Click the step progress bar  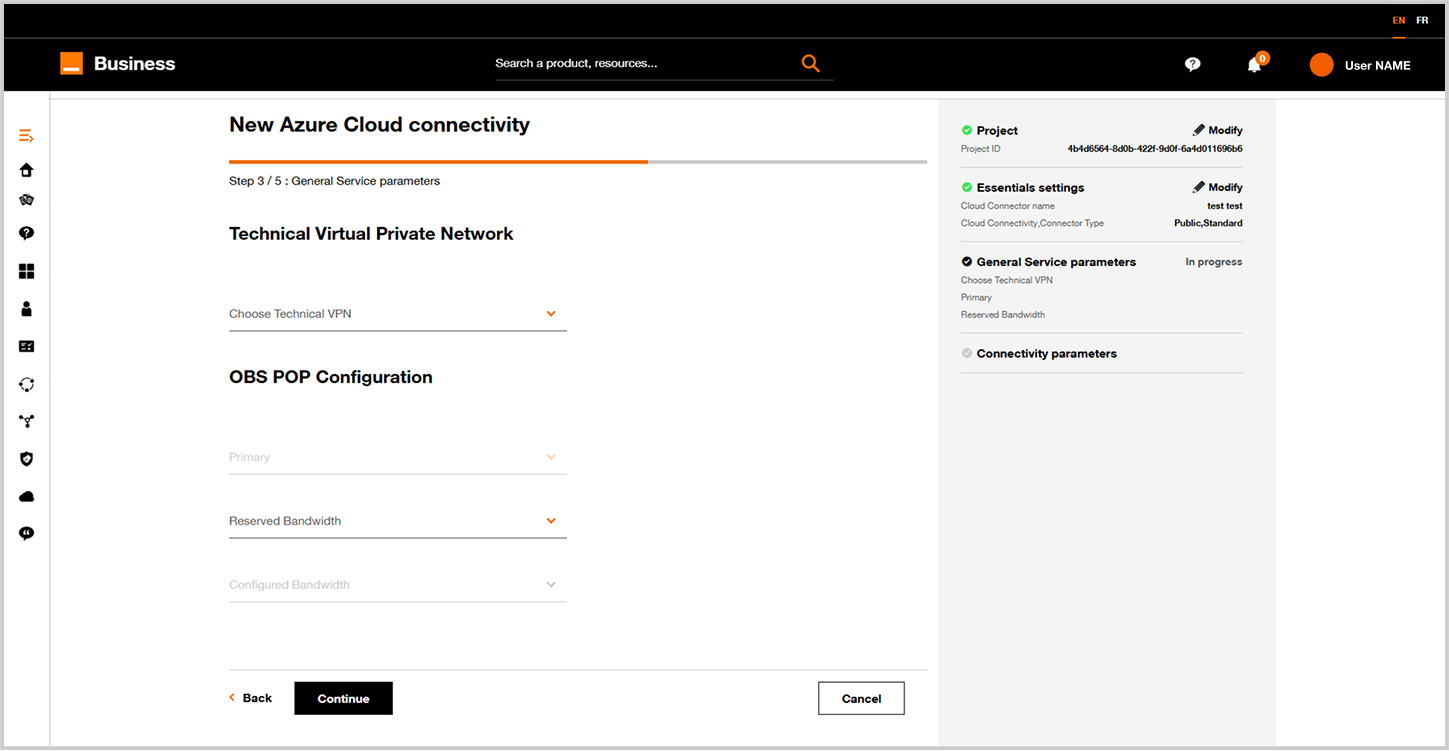(578, 161)
